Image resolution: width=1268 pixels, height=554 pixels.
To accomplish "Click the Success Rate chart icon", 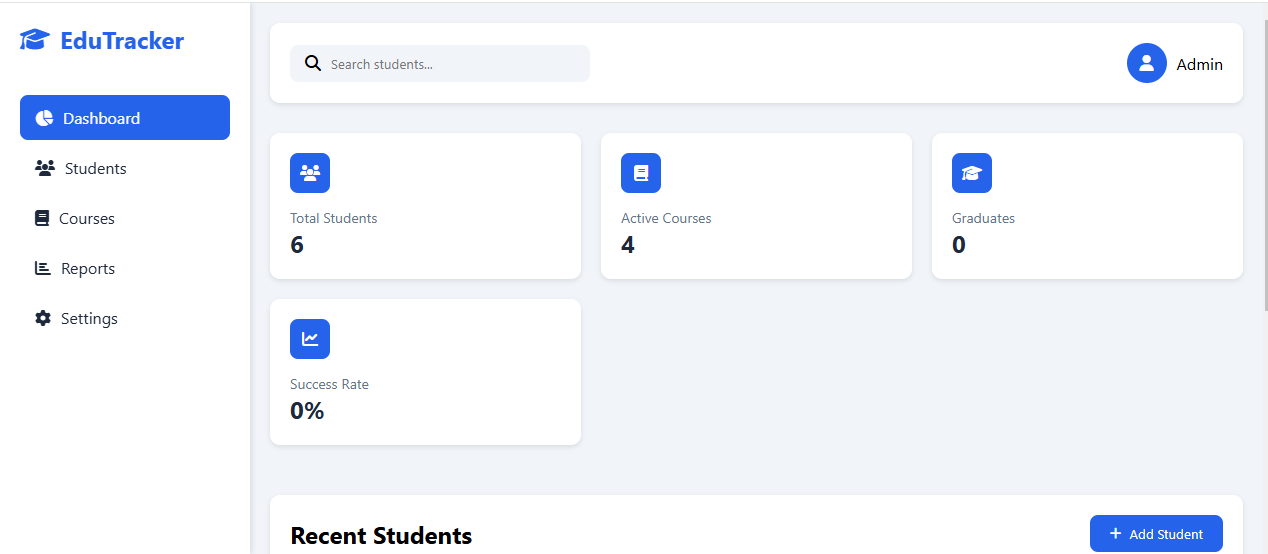I will [x=310, y=339].
